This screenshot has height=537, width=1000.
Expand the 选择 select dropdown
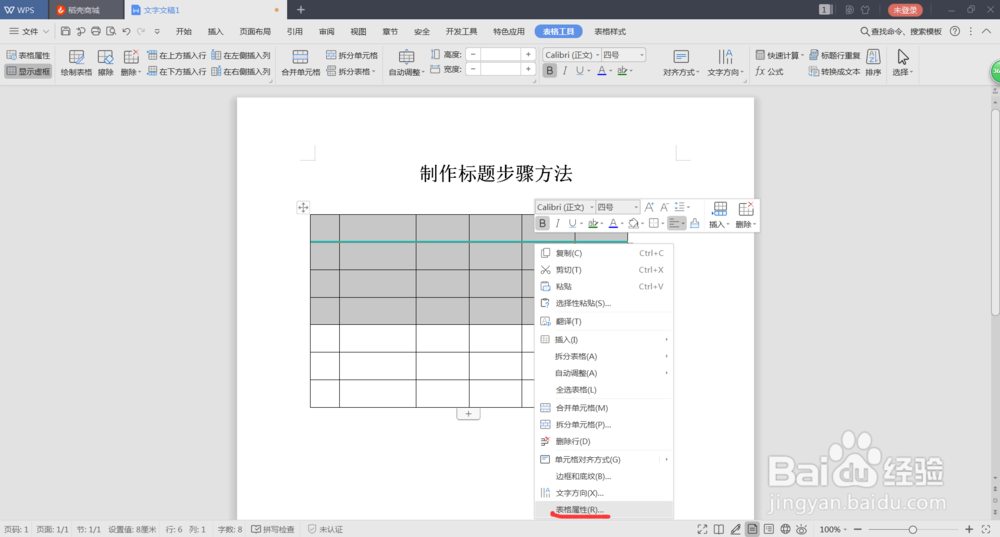(x=902, y=63)
